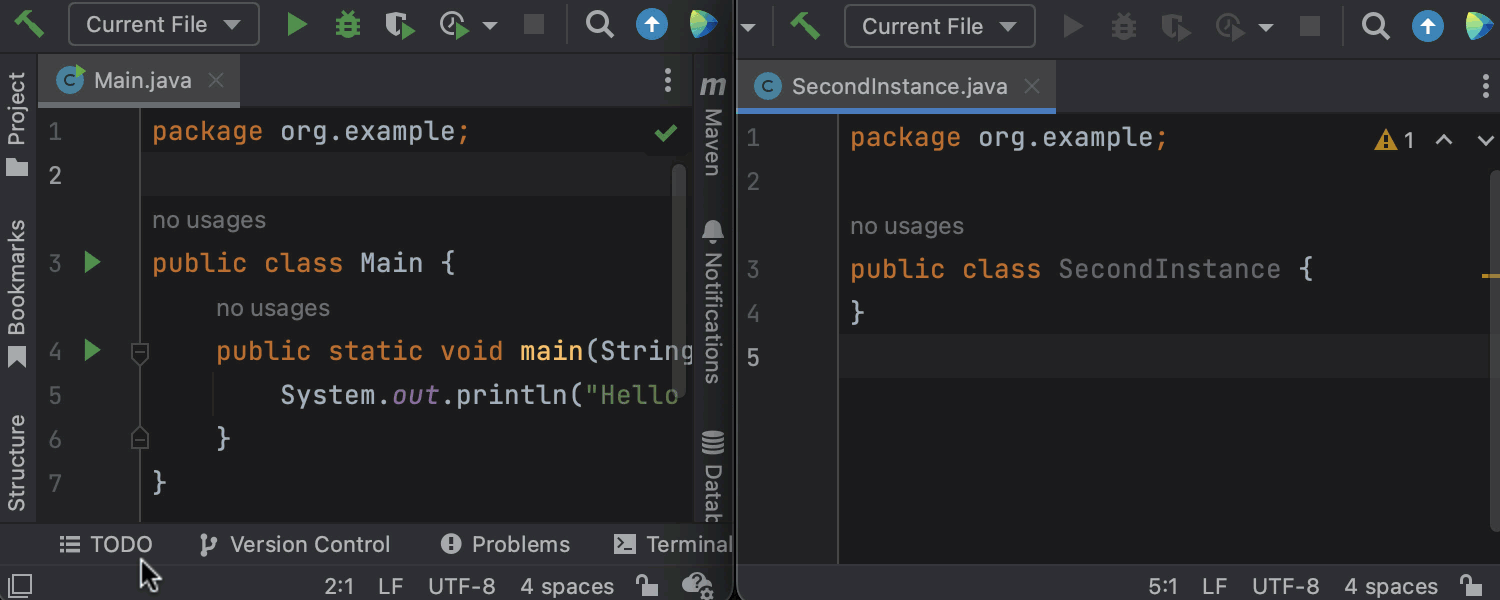Click the warning count indicator in SecondInstance.java
Viewport: 1500px width, 600px height.
point(1395,140)
